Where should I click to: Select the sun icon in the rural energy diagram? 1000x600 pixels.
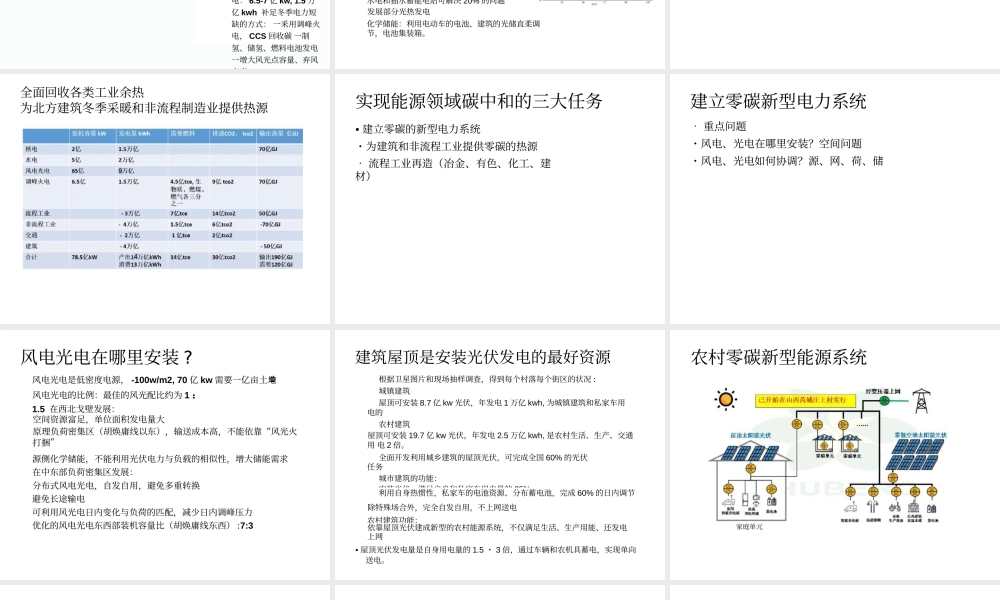pos(725,400)
